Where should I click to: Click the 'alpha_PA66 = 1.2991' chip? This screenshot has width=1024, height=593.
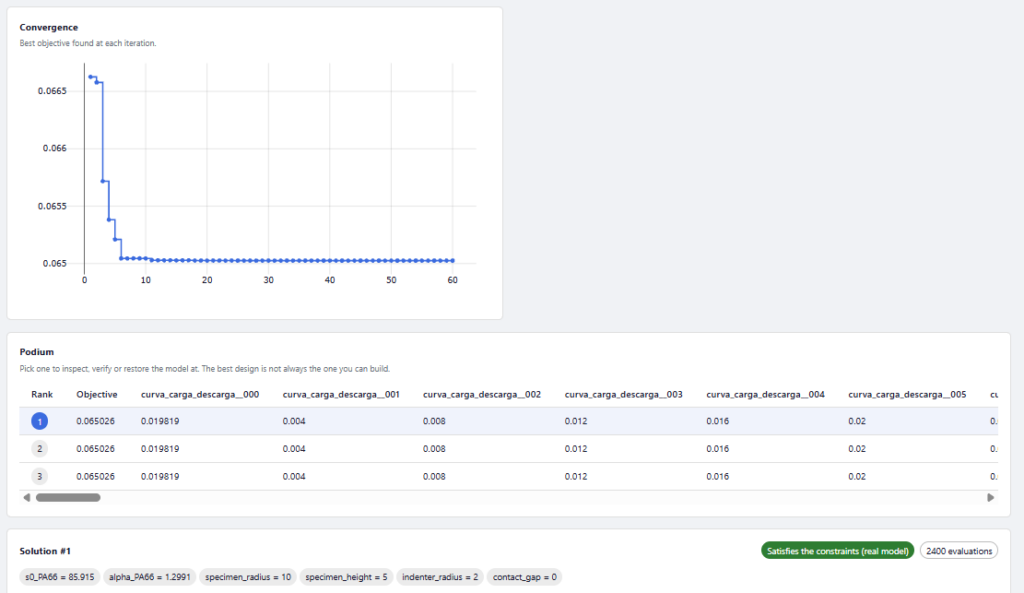point(150,577)
